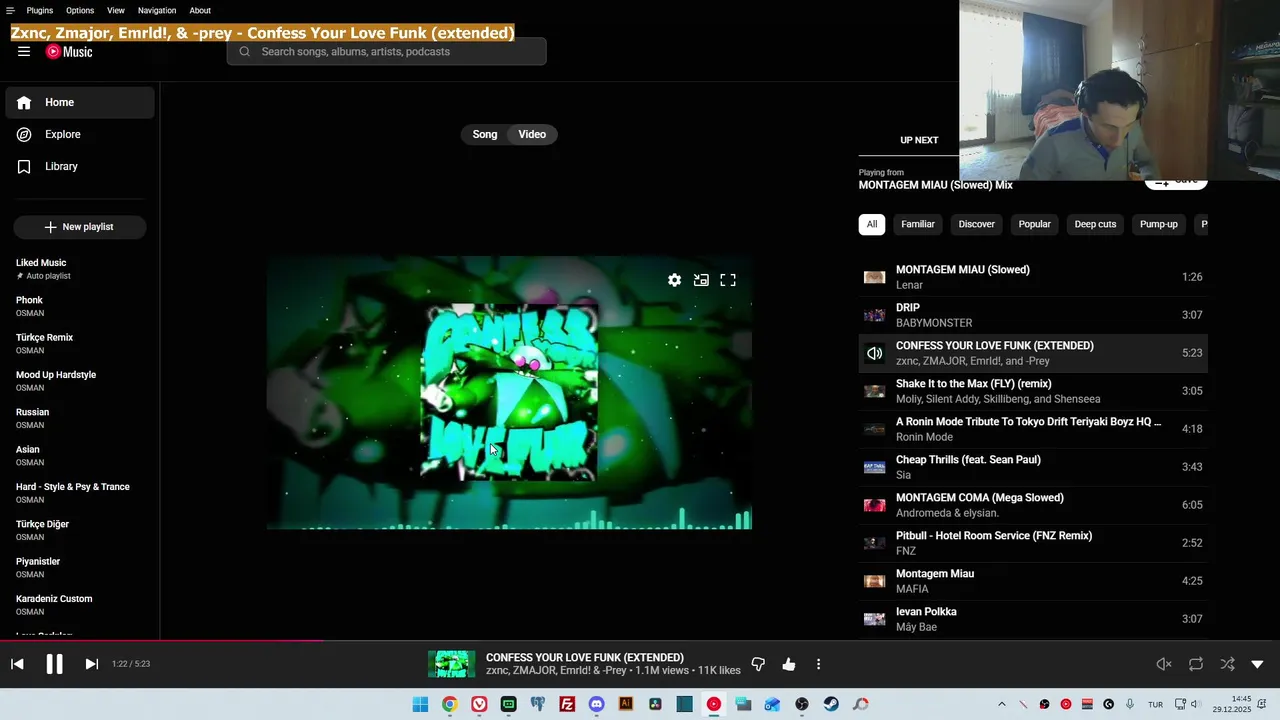Click the album thumbnail in the player bar
Viewport: 1280px width, 720px height.
point(452,664)
